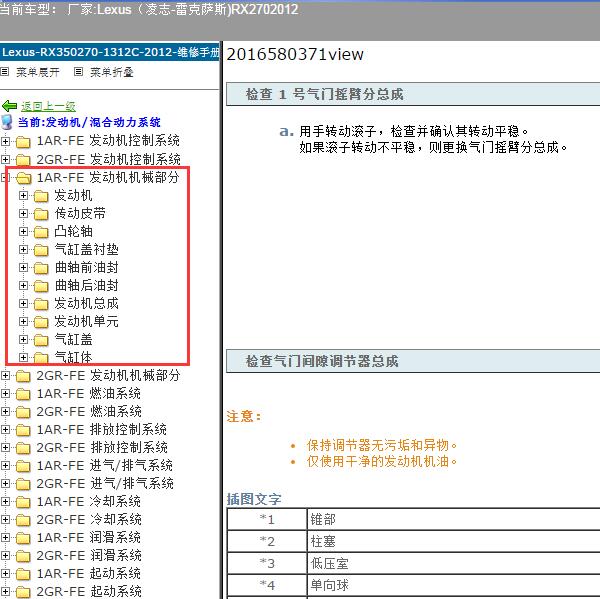Click table cell 单向球

pos(453,585)
